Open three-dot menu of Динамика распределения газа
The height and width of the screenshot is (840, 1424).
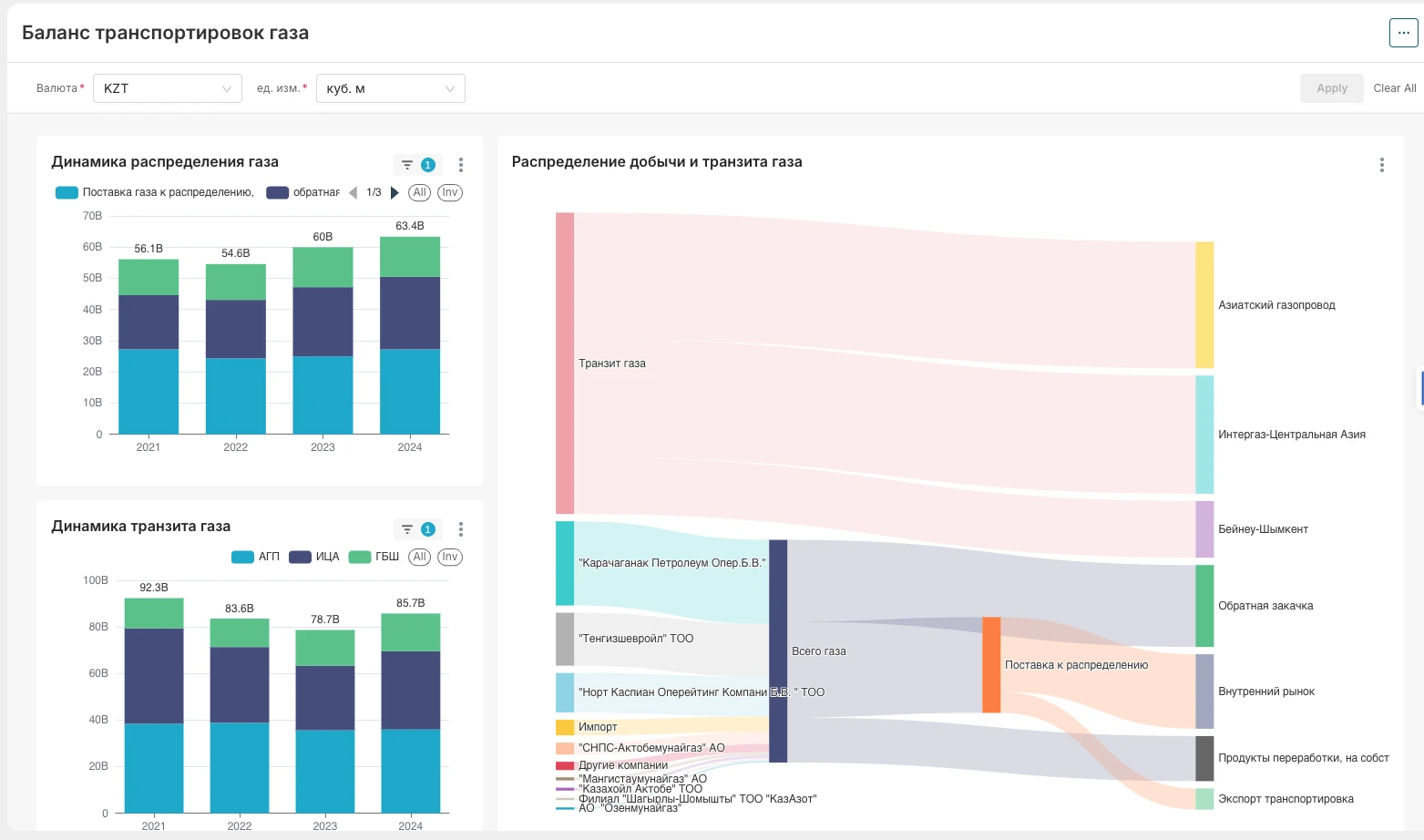click(x=461, y=165)
